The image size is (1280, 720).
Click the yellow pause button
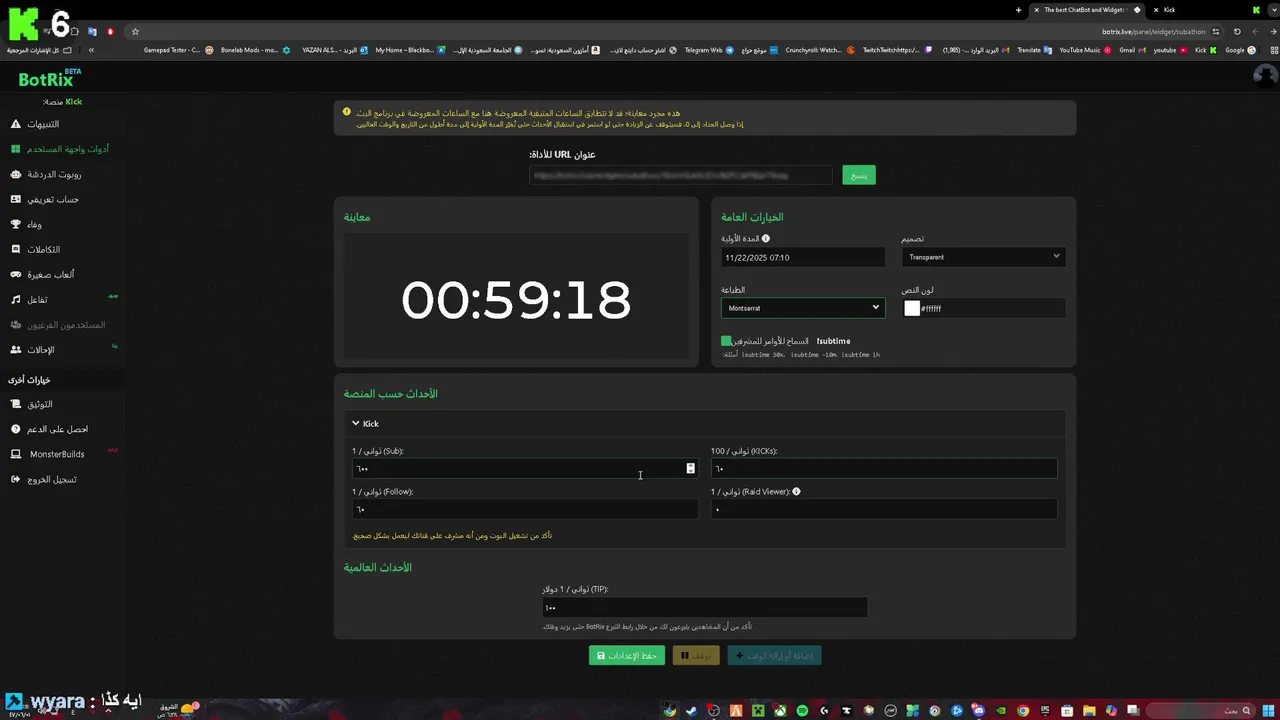(x=696, y=656)
